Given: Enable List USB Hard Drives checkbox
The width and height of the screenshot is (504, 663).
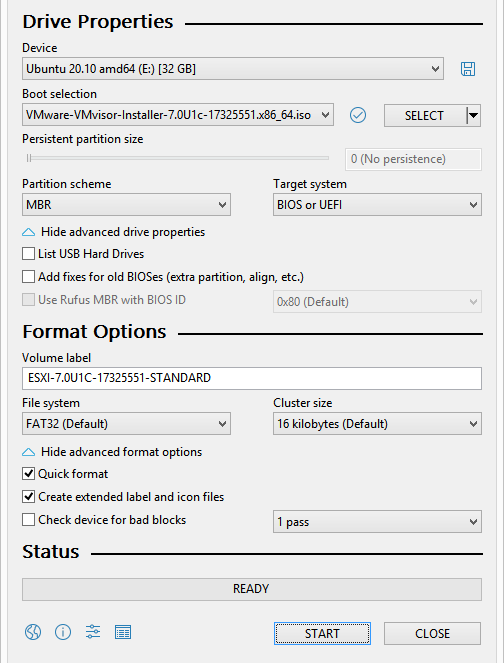Looking at the screenshot, I should point(28,254).
